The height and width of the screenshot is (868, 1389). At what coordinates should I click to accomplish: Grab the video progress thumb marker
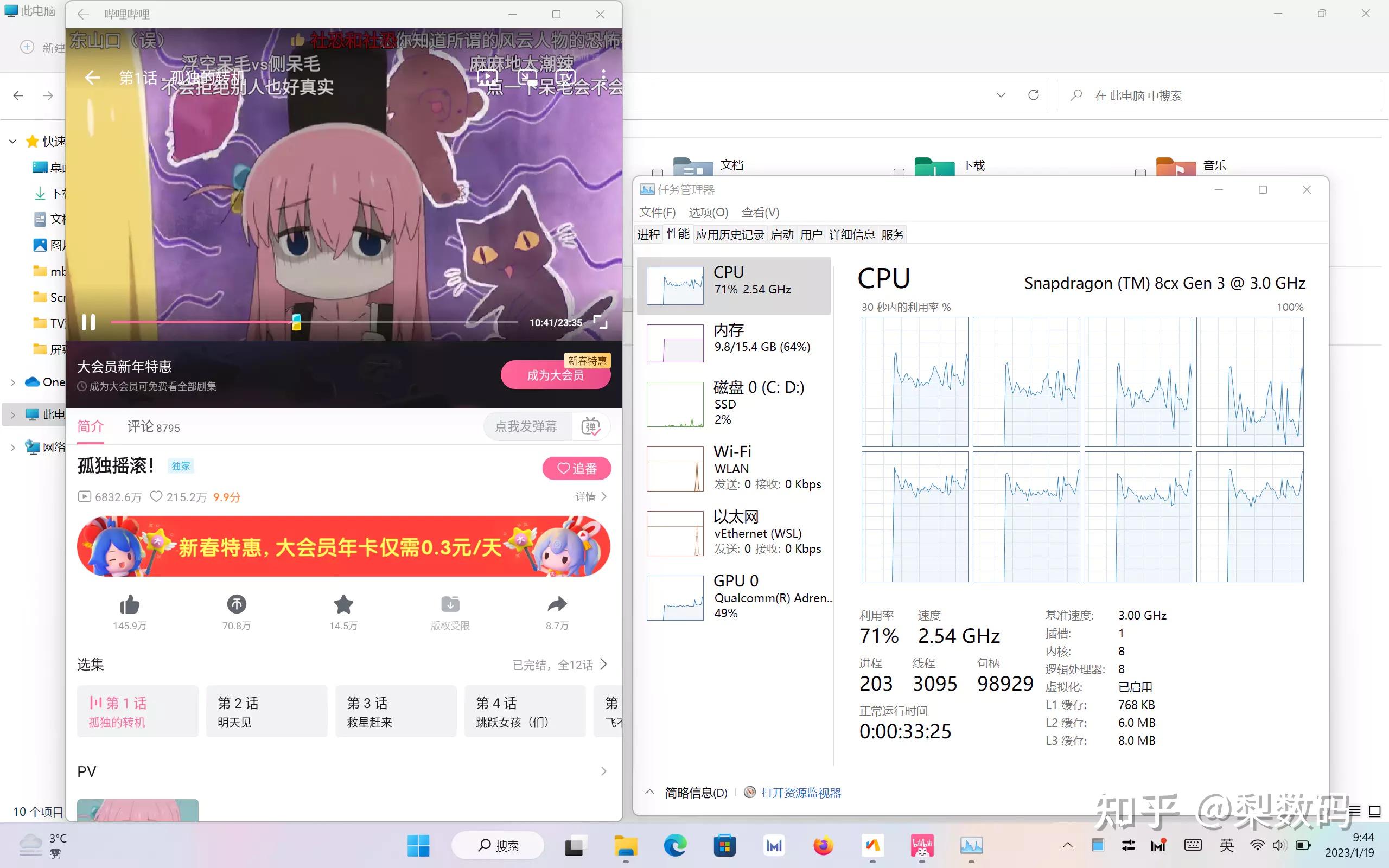point(296,322)
